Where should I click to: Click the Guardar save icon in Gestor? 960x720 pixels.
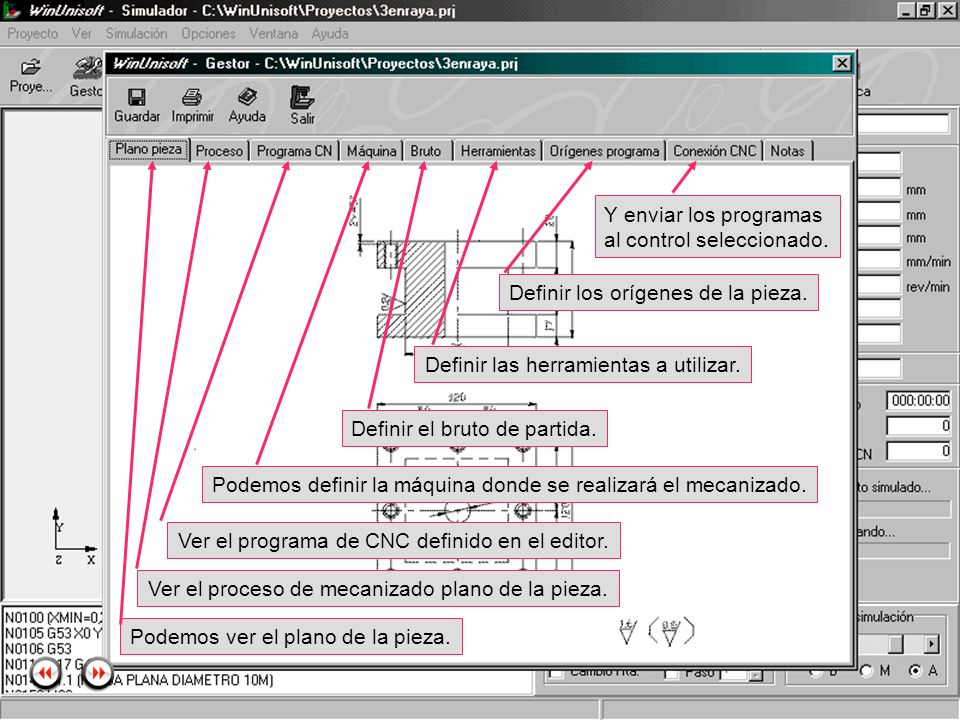coord(136,97)
